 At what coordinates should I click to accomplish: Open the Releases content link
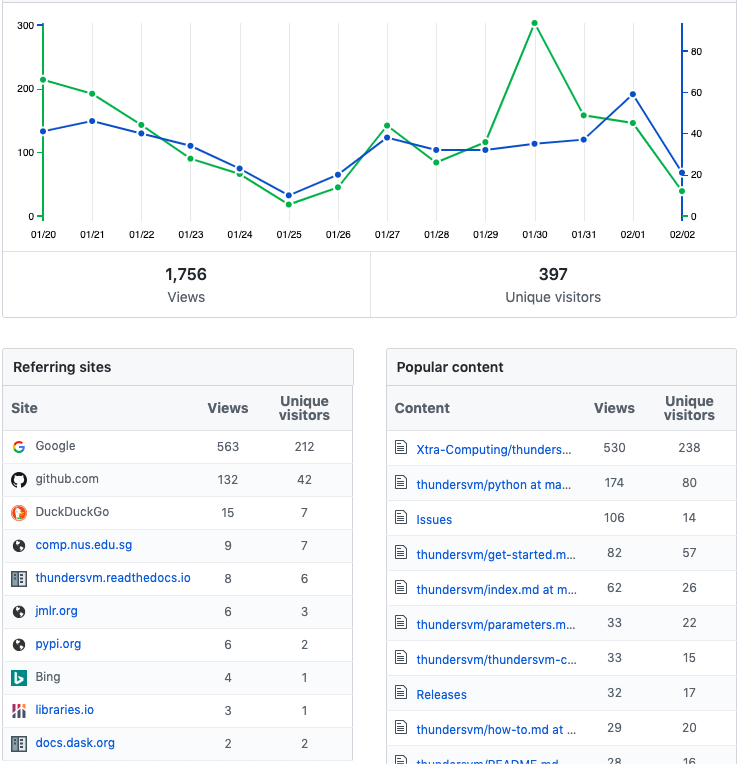[x=441, y=695]
